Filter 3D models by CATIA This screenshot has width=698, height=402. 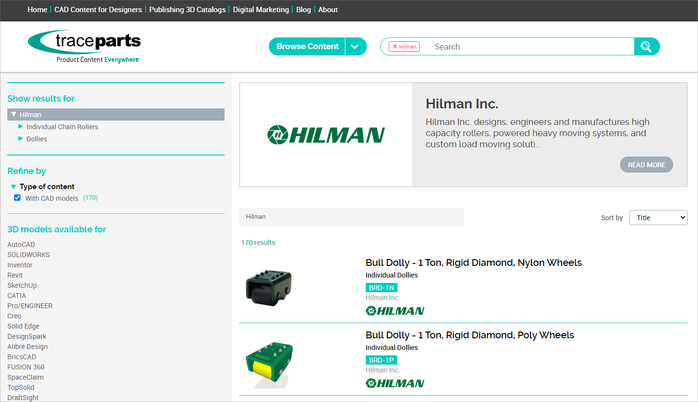[x=16, y=296]
